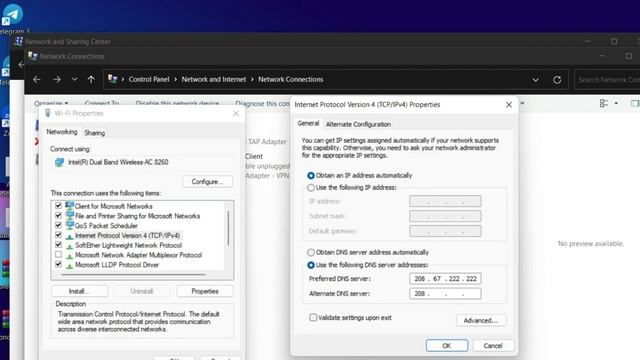The height and width of the screenshot is (360, 640).
Task: Close the TCP/IPv4 Properties dialog
Action: coord(509,105)
